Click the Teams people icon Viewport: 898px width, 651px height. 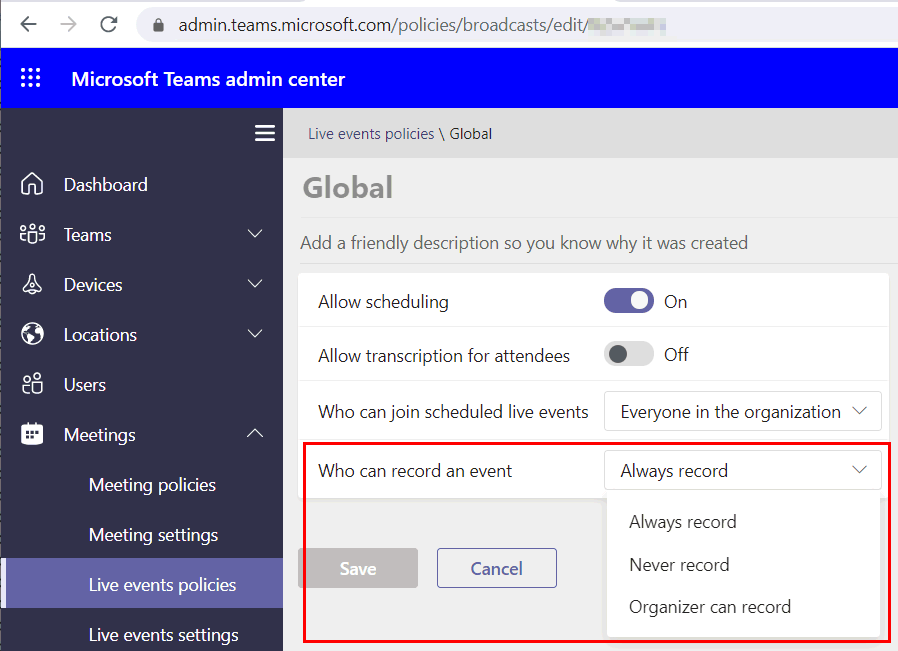click(32, 234)
